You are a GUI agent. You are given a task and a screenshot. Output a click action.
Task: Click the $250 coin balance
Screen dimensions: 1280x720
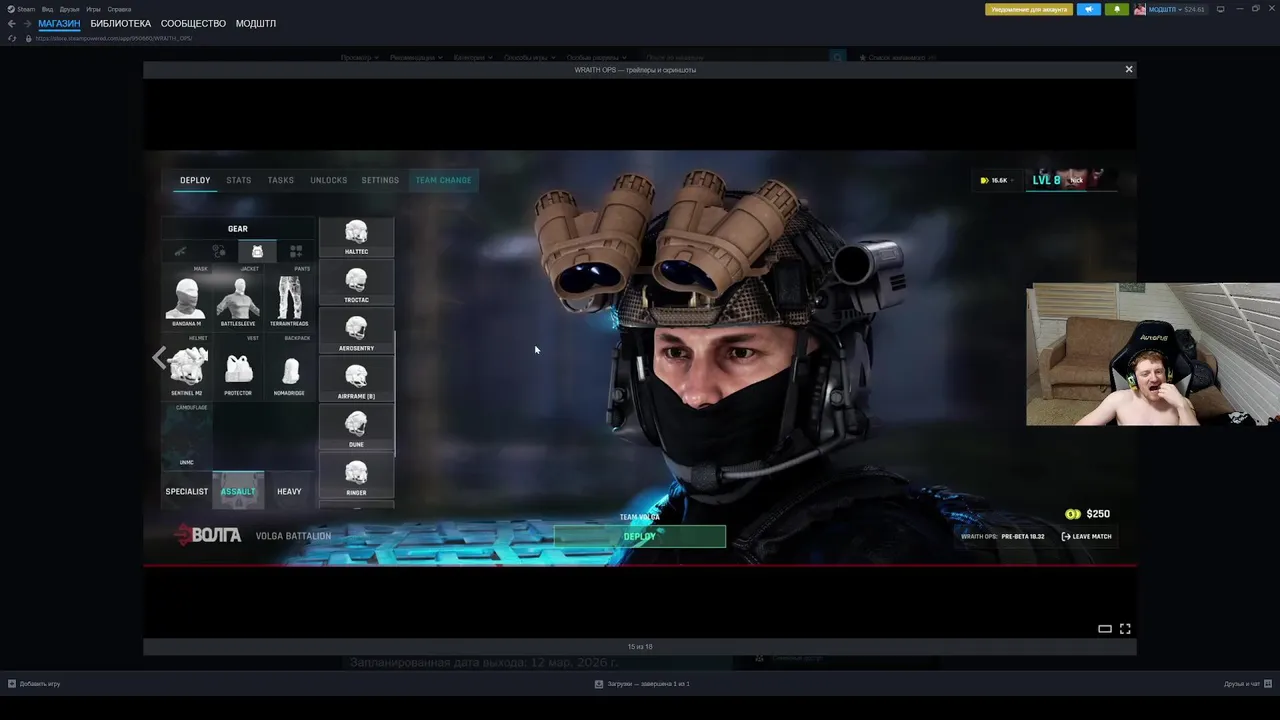1088,514
